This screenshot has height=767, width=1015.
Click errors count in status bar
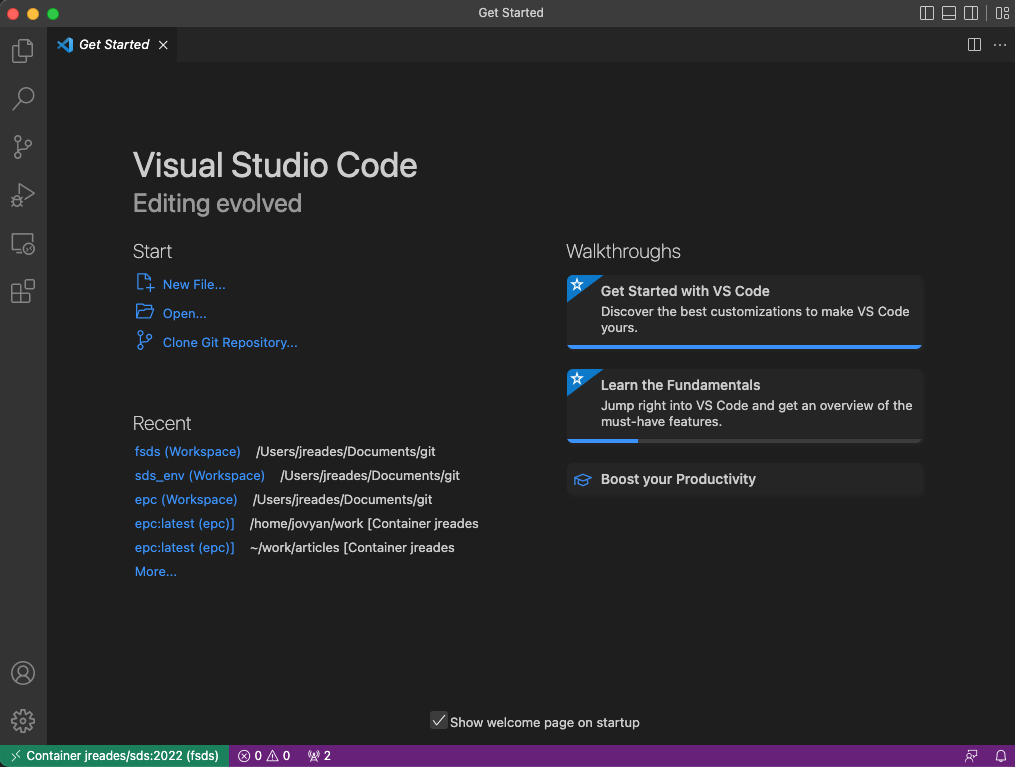(250, 755)
